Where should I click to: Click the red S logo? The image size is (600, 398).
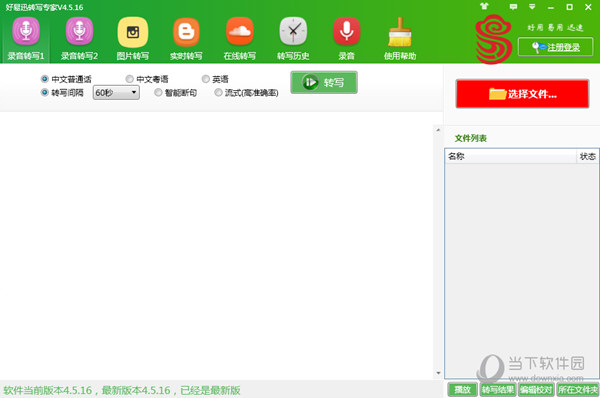pyautogui.click(x=494, y=39)
